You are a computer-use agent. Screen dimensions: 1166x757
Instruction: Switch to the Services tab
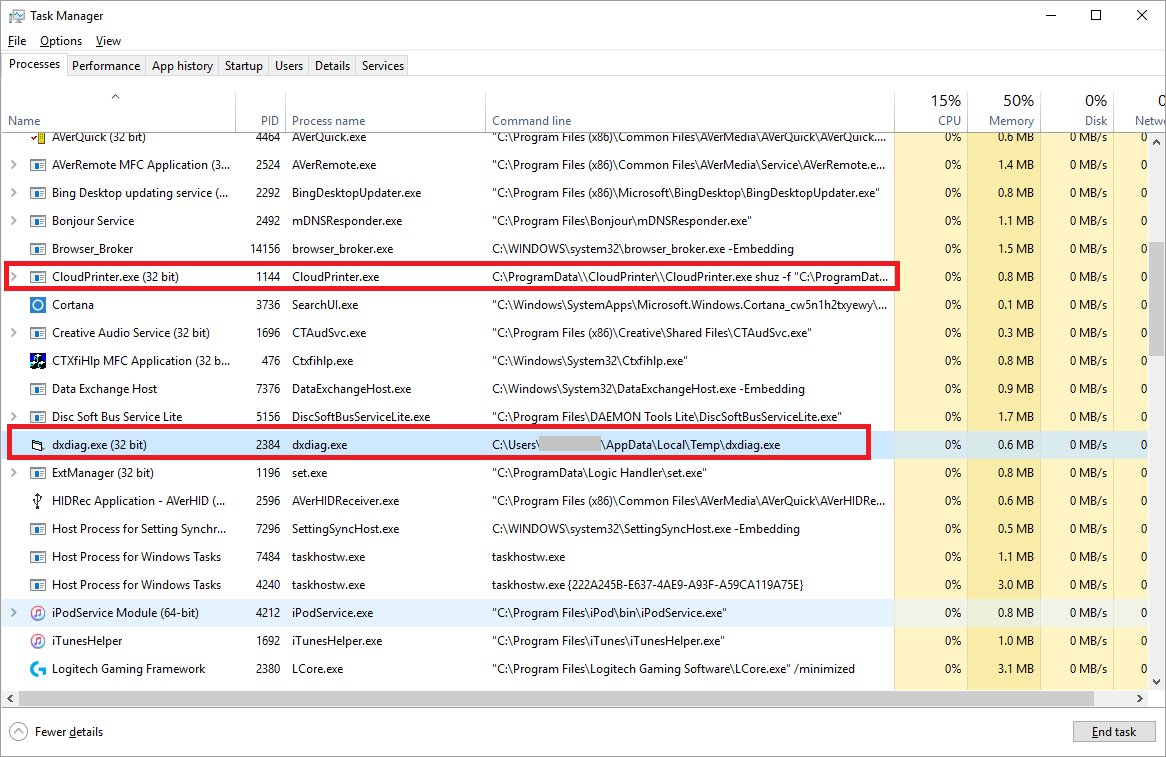tap(383, 65)
